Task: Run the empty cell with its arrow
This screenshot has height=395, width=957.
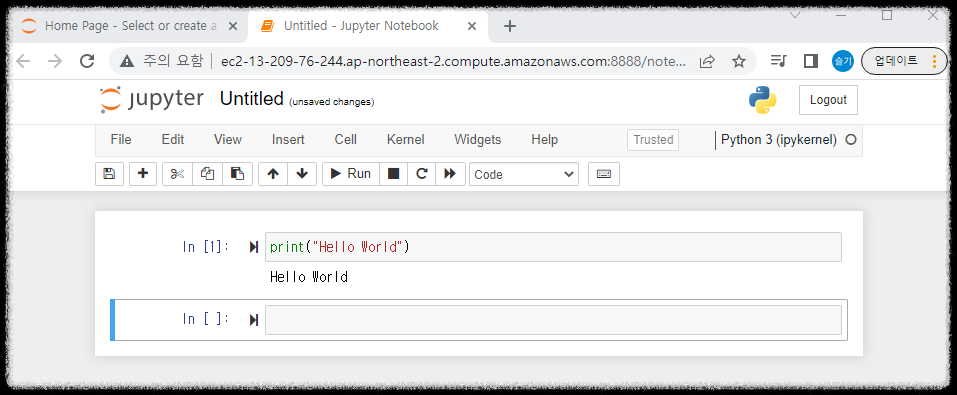Action: (x=254, y=320)
